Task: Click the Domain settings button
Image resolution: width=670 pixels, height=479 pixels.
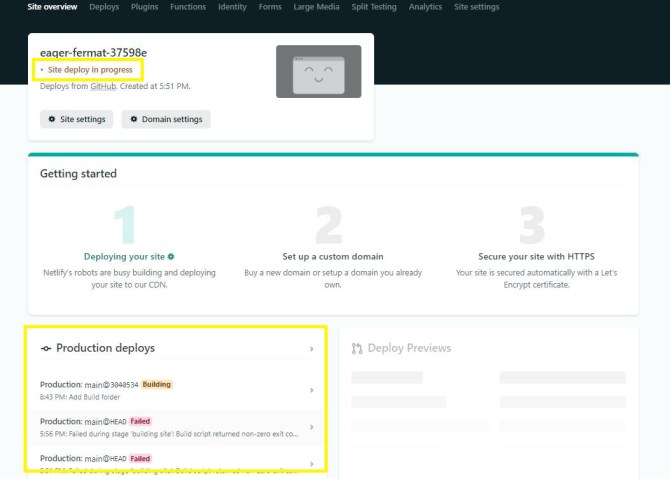Action: pyautogui.click(x=166, y=119)
